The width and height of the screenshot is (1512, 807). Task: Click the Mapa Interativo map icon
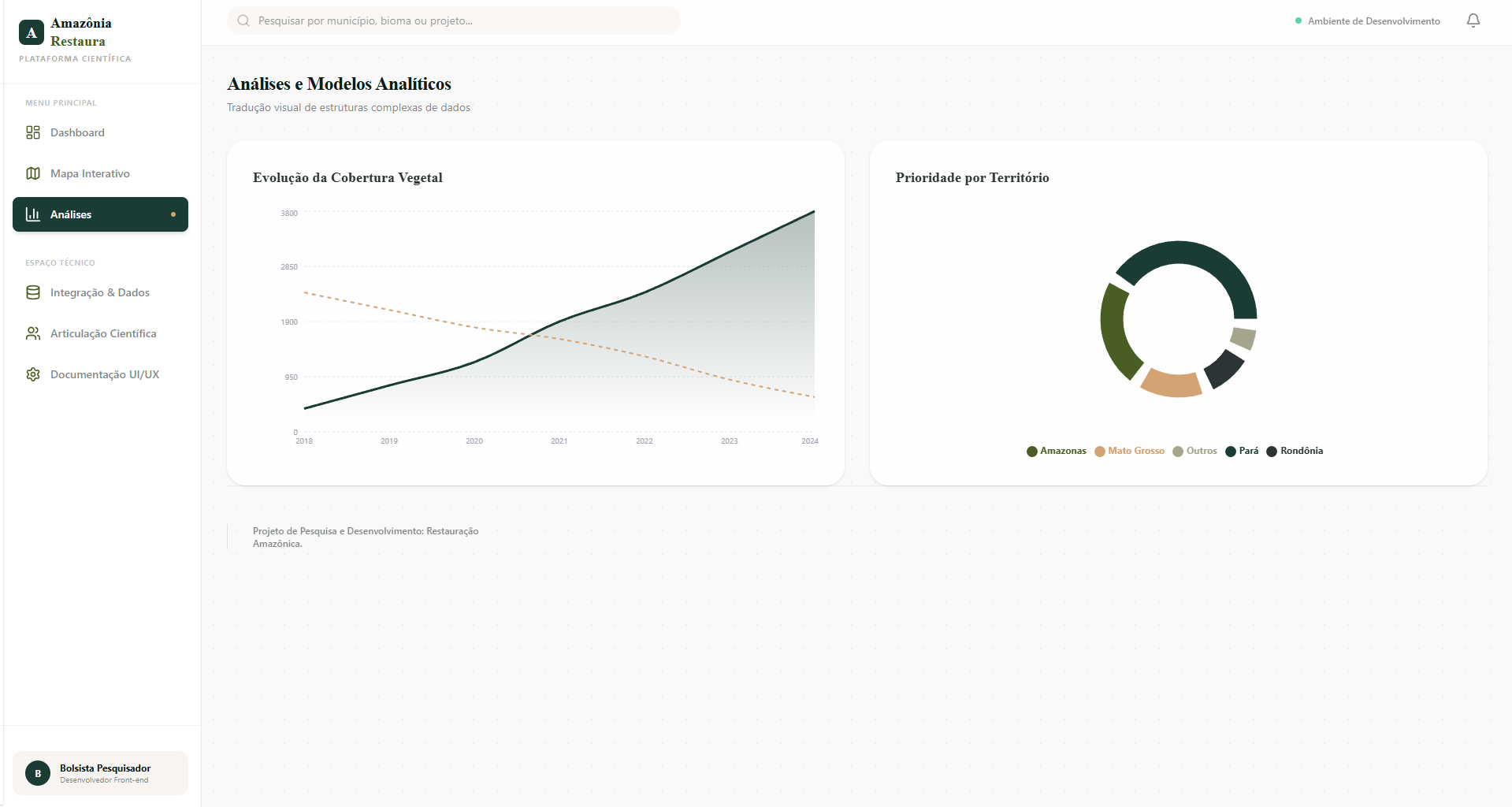[33, 173]
